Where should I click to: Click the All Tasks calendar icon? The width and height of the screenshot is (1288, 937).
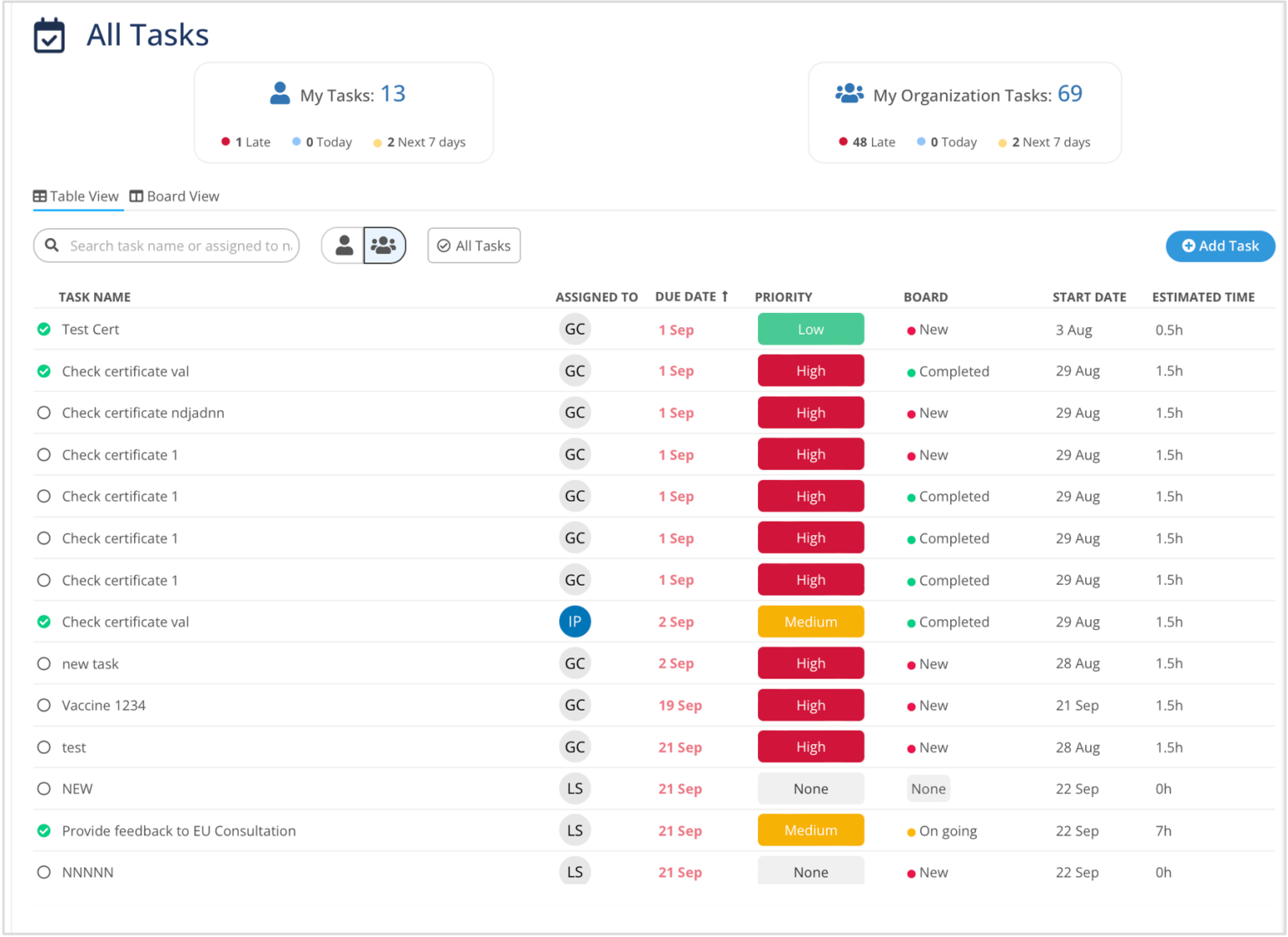tap(49, 34)
